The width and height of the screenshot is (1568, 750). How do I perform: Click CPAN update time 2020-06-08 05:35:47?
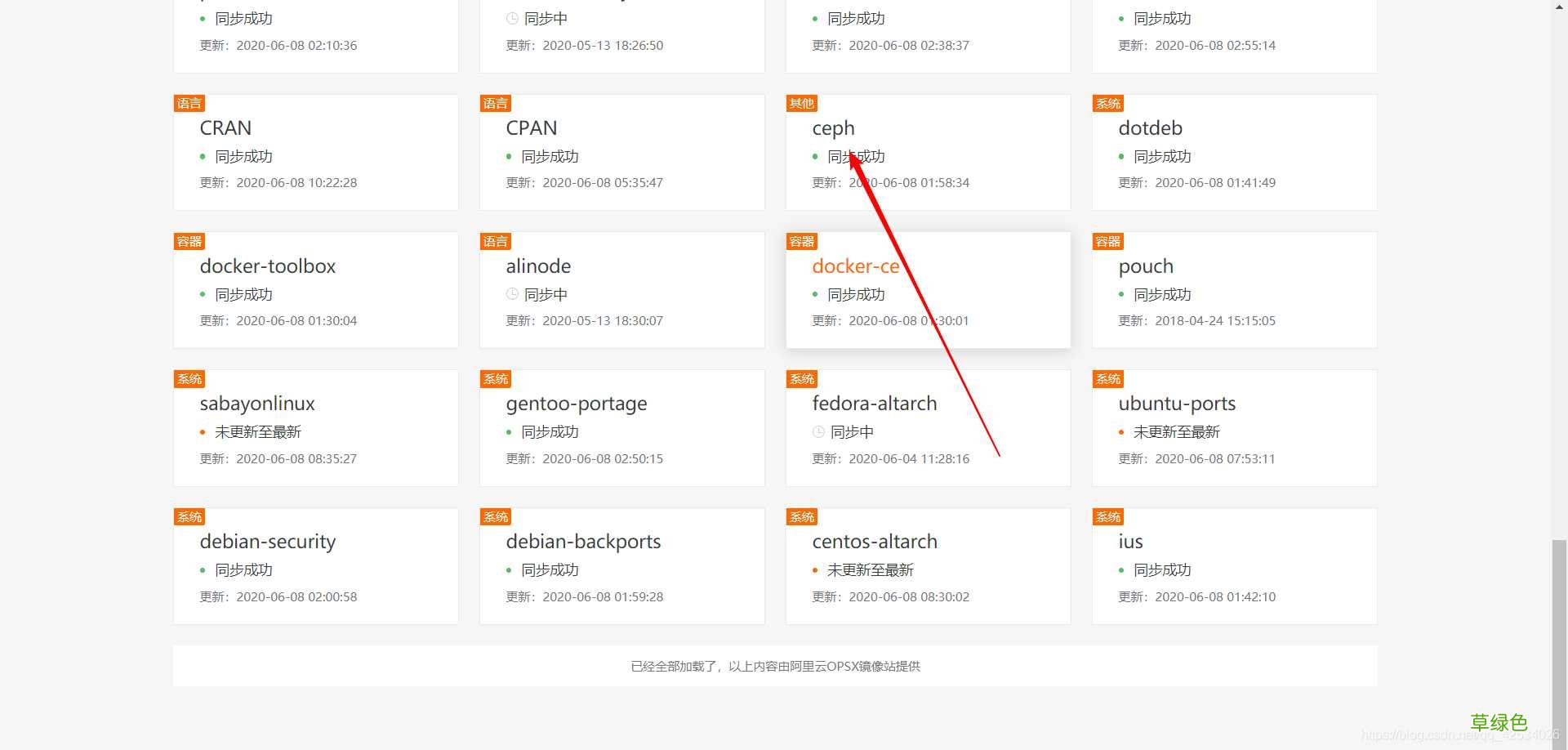pos(603,183)
